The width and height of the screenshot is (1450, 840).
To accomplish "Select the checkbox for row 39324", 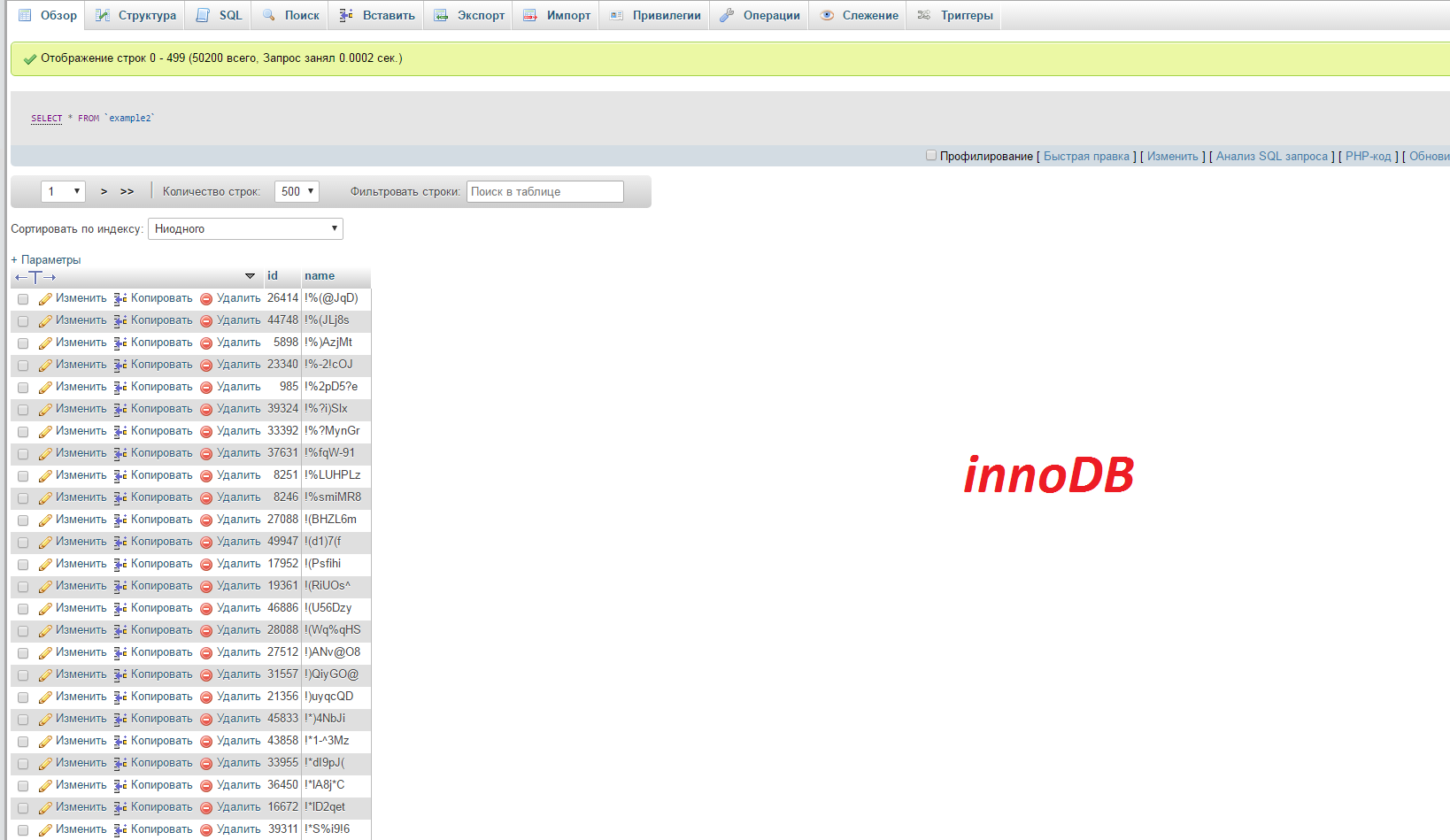I will (23, 410).
